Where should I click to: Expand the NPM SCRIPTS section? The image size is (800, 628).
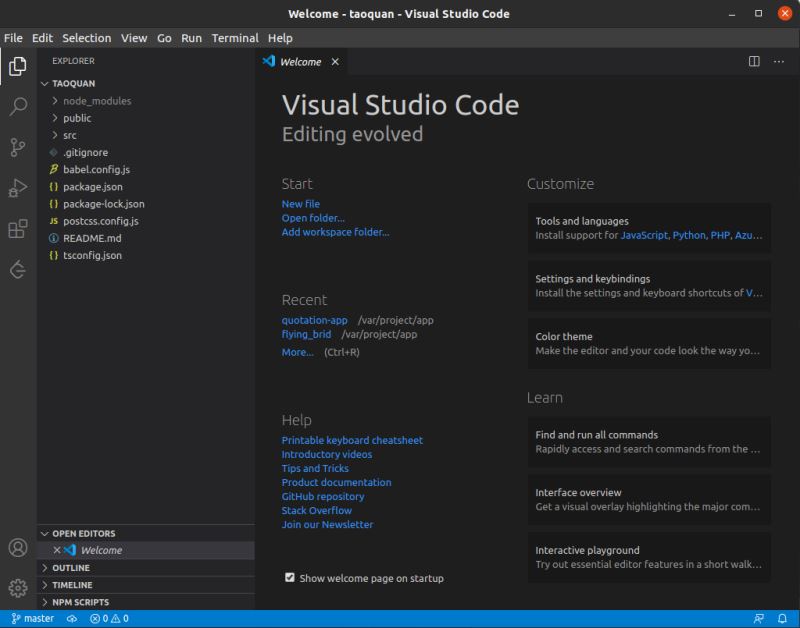(80, 602)
